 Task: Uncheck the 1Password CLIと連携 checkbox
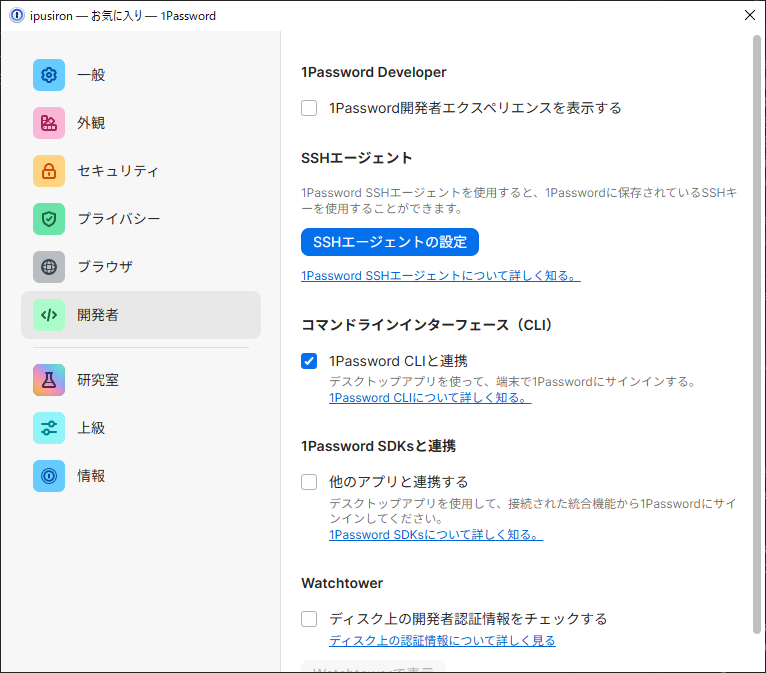[310, 361]
